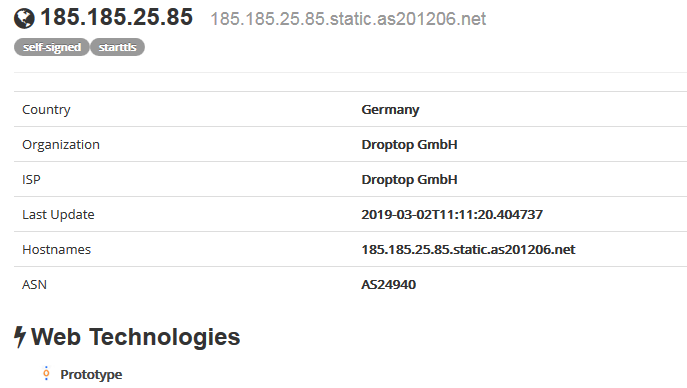Click the ISP row label
Image resolution: width=687 pixels, height=388 pixels.
pyautogui.click(x=31, y=180)
